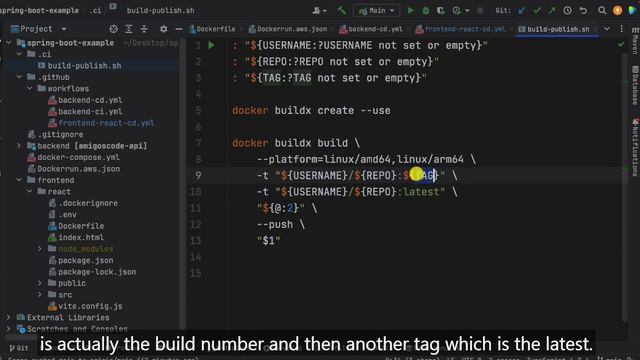The width and height of the screenshot is (640, 360).
Task: Open editor tabs more options menu
Action: (x=622, y=29)
